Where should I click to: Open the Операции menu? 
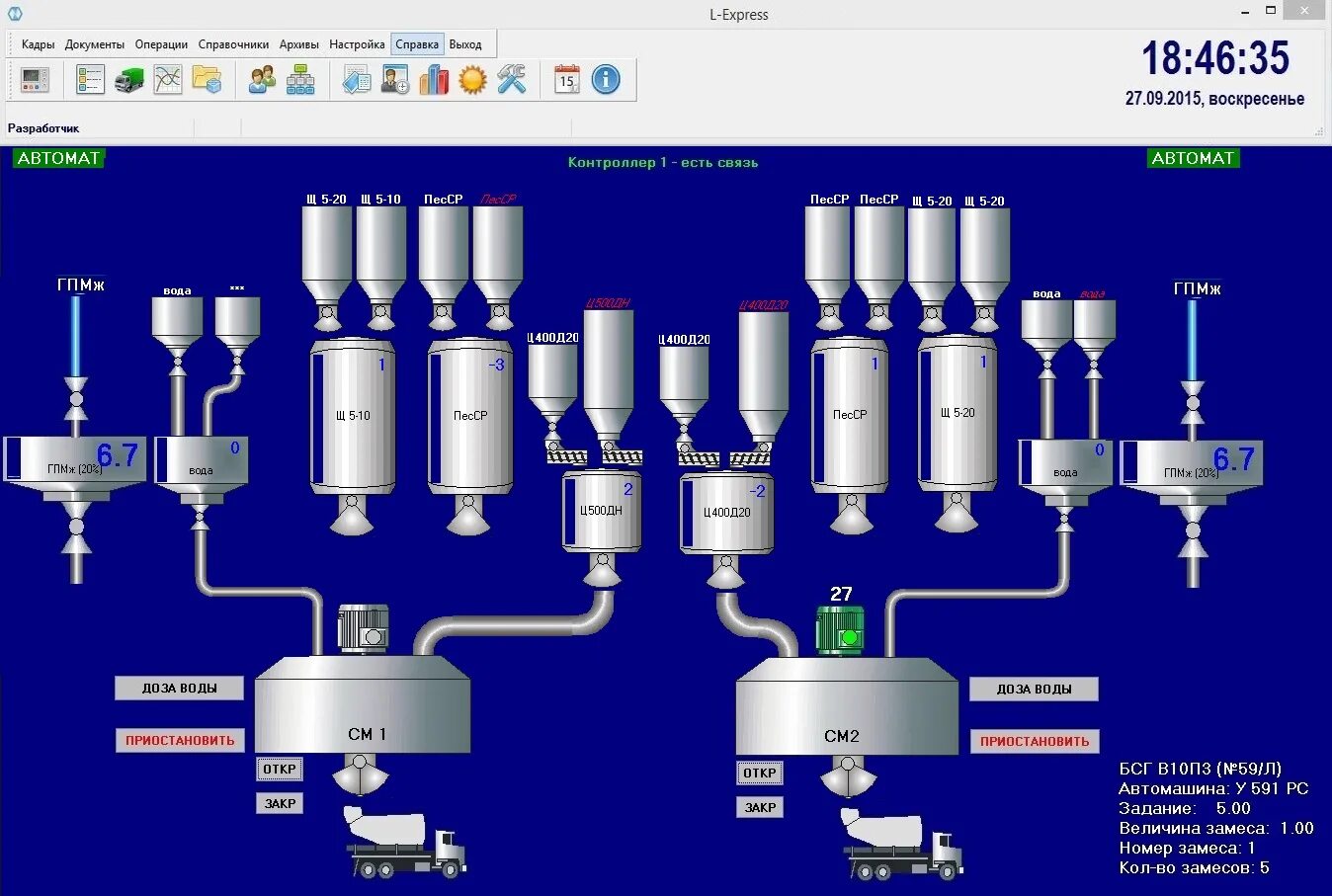coord(161,44)
